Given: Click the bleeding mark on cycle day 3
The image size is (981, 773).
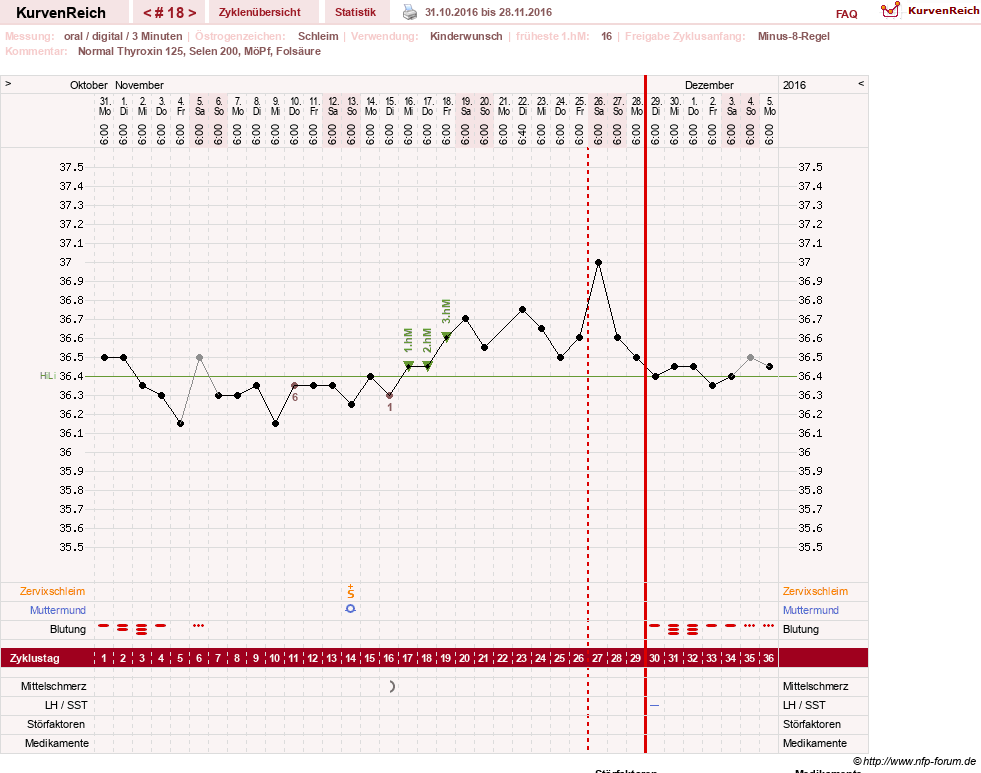Looking at the screenshot, I should click(x=142, y=629).
